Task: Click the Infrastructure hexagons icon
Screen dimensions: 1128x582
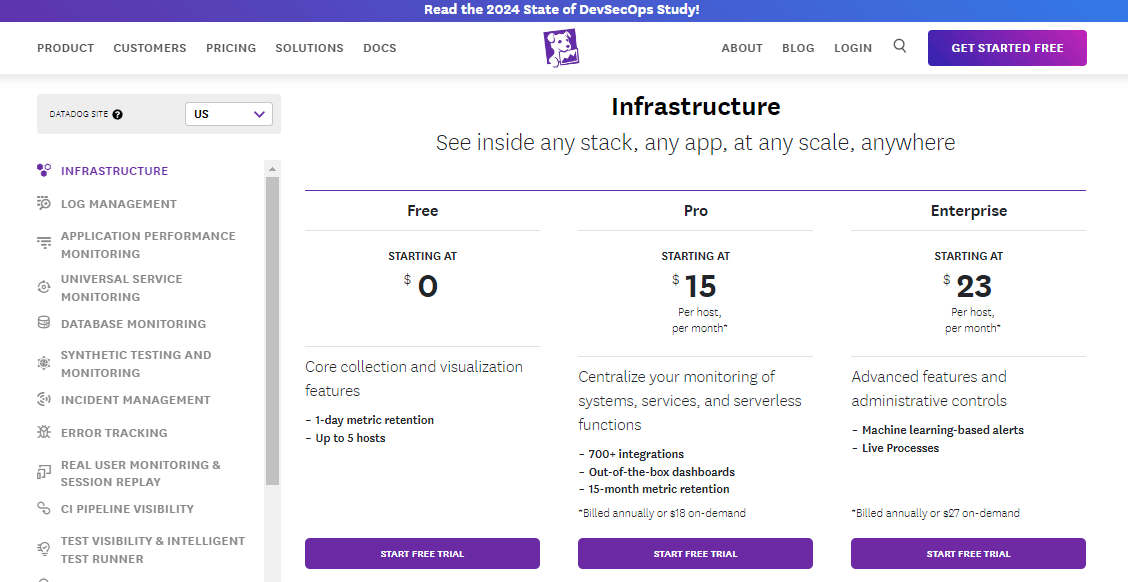Action: [x=44, y=170]
